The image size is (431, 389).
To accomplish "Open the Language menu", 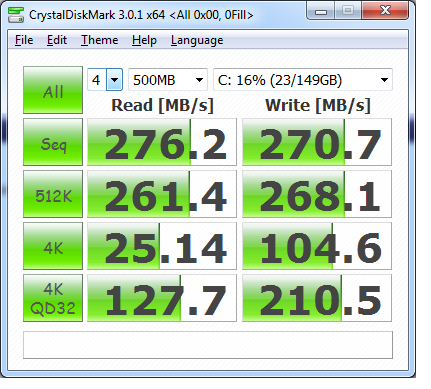I will [x=197, y=40].
